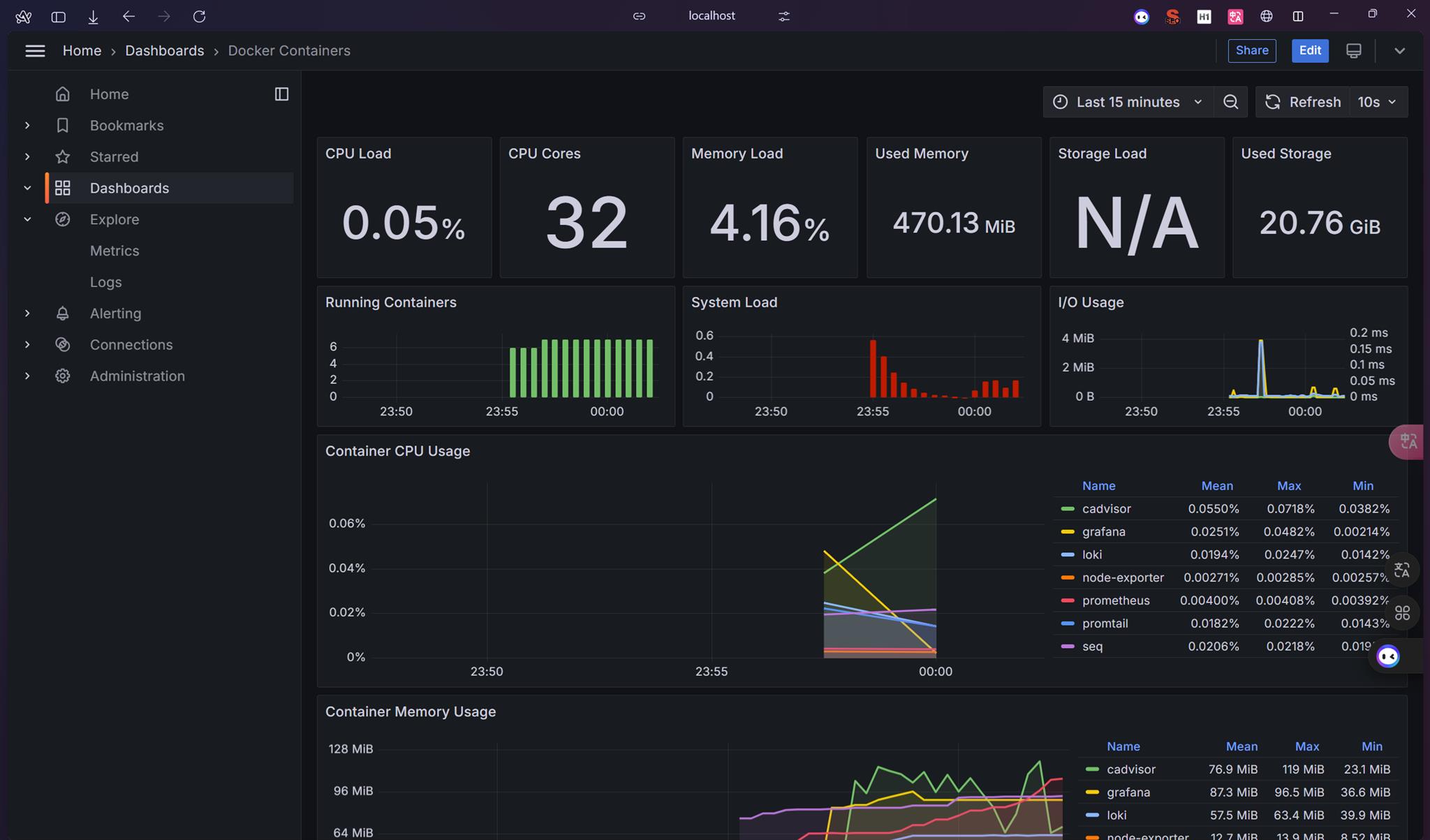Toggle browser sidebar panel icon
This screenshot has width=1430, height=840.
(x=59, y=16)
